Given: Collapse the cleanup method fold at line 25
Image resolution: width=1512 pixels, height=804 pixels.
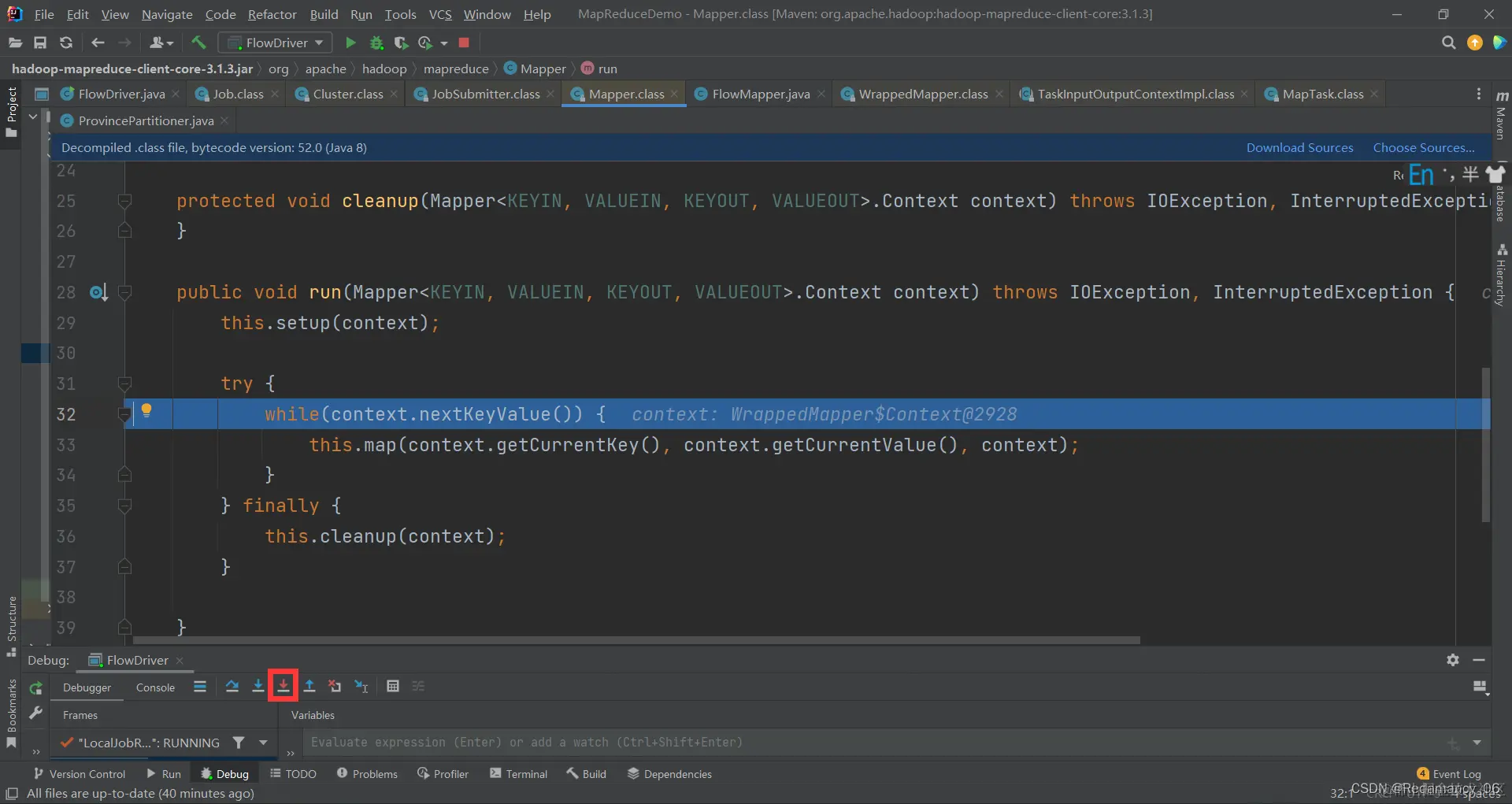Looking at the screenshot, I should click(124, 202).
